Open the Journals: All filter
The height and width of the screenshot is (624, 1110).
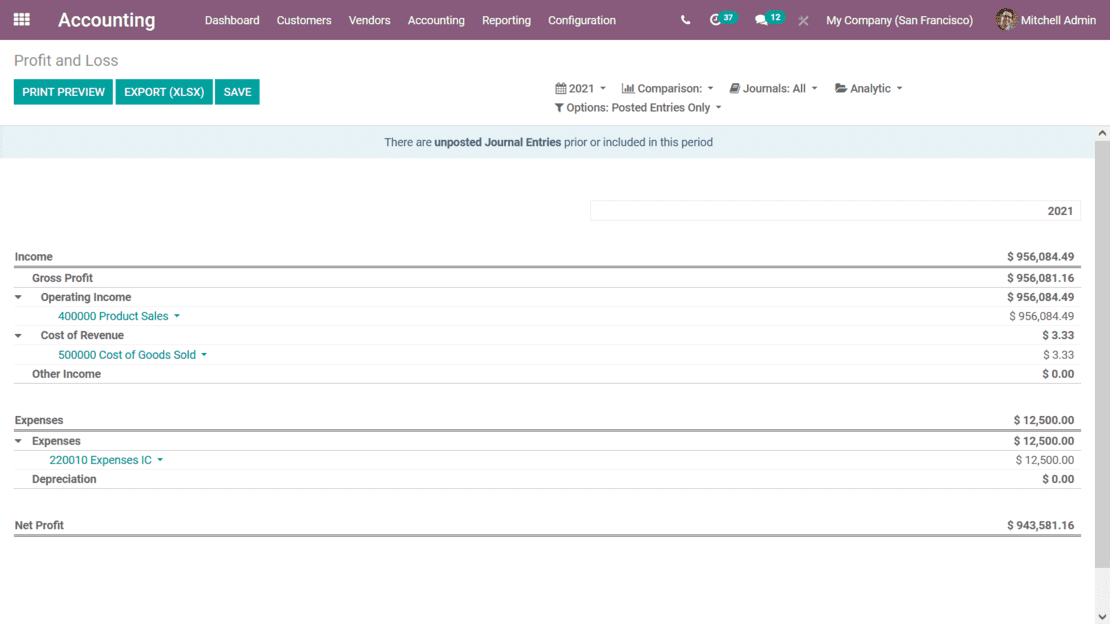click(773, 88)
